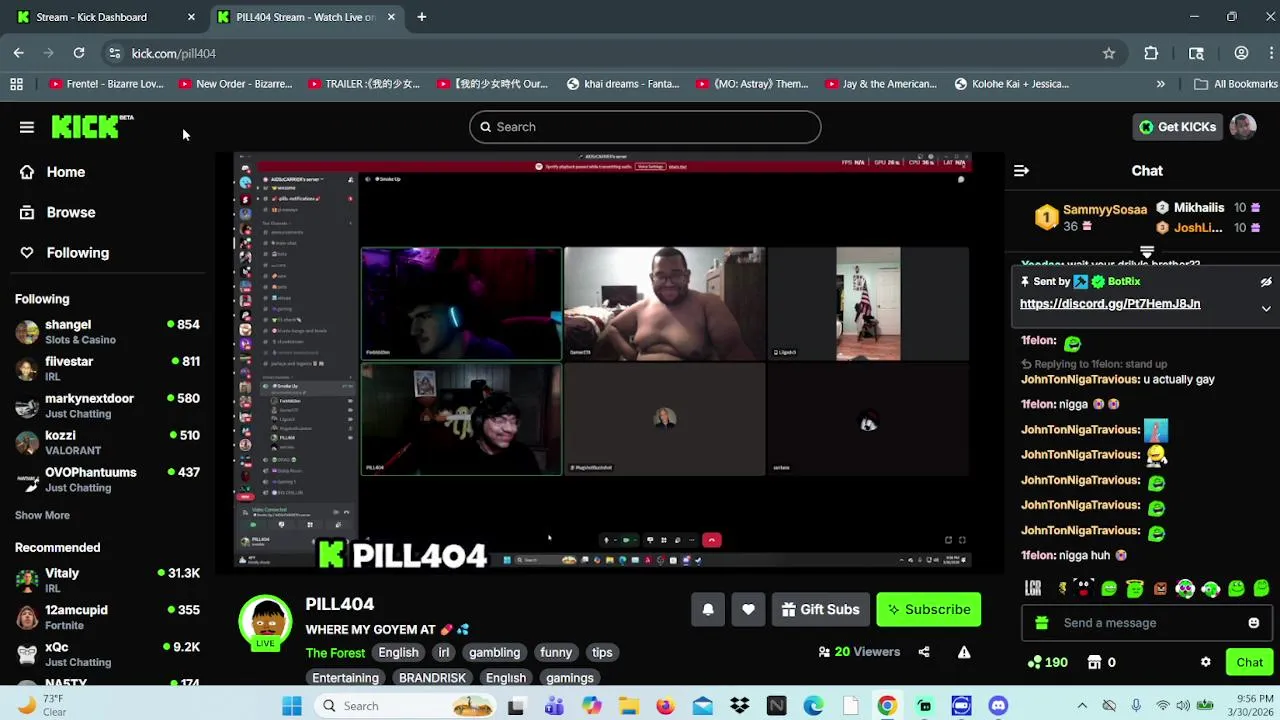Click the 190 channel points icon
1280x720 pixels.
pos(1035,662)
